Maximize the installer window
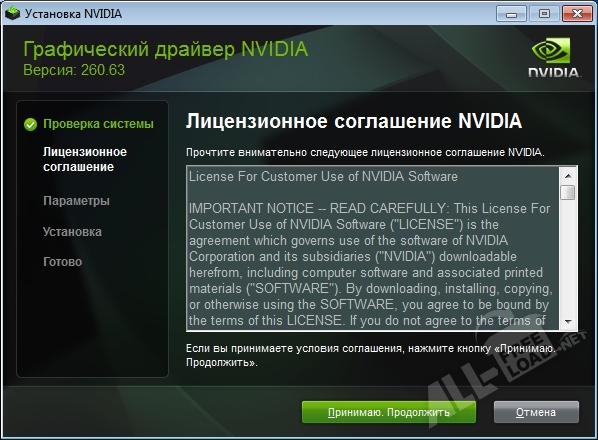The width and height of the screenshot is (598, 440). point(544,14)
